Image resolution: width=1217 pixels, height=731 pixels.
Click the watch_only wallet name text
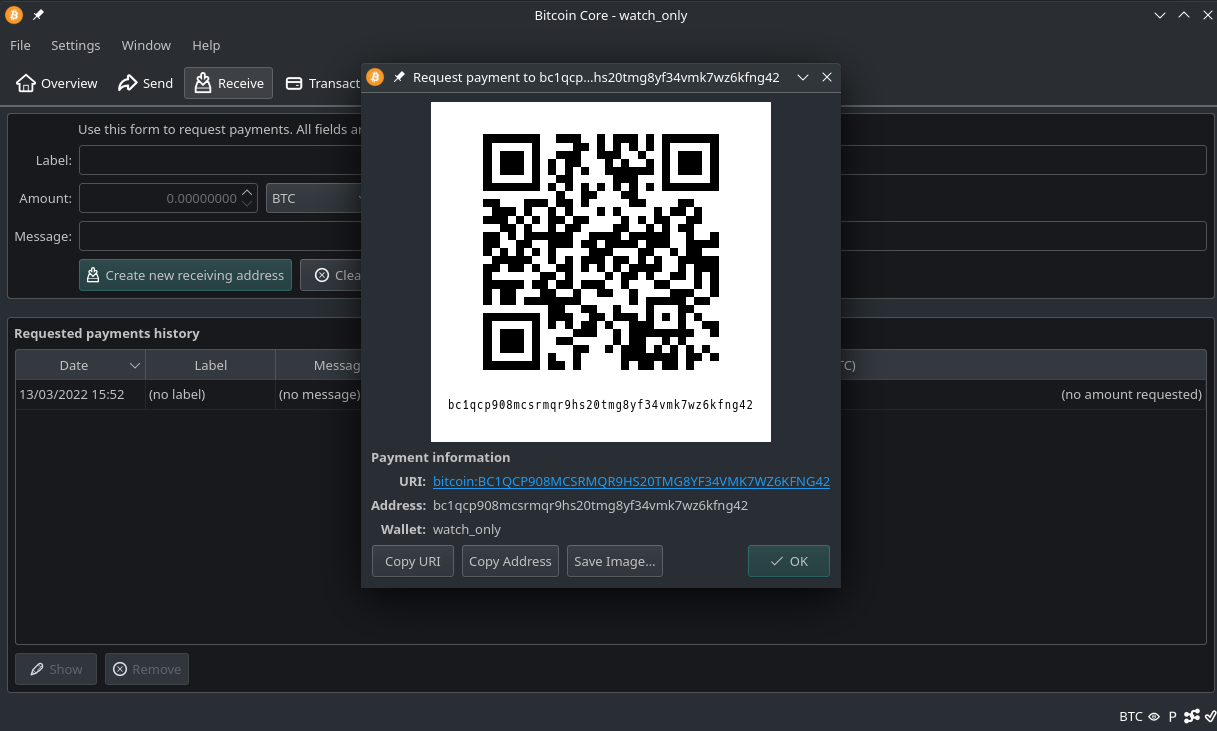point(467,529)
